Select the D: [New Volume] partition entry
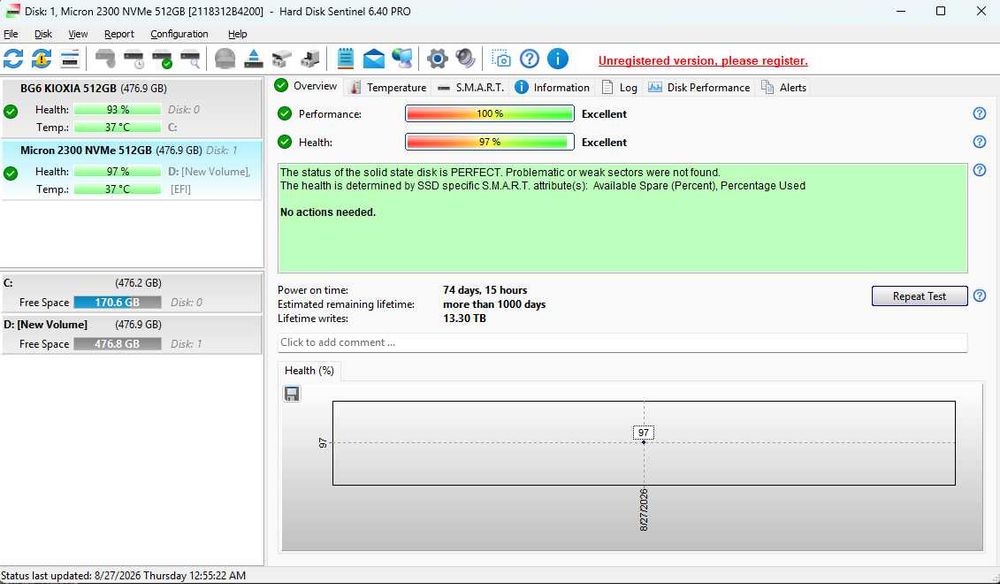This screenshot has width=1000, height=584. [131, 333]
